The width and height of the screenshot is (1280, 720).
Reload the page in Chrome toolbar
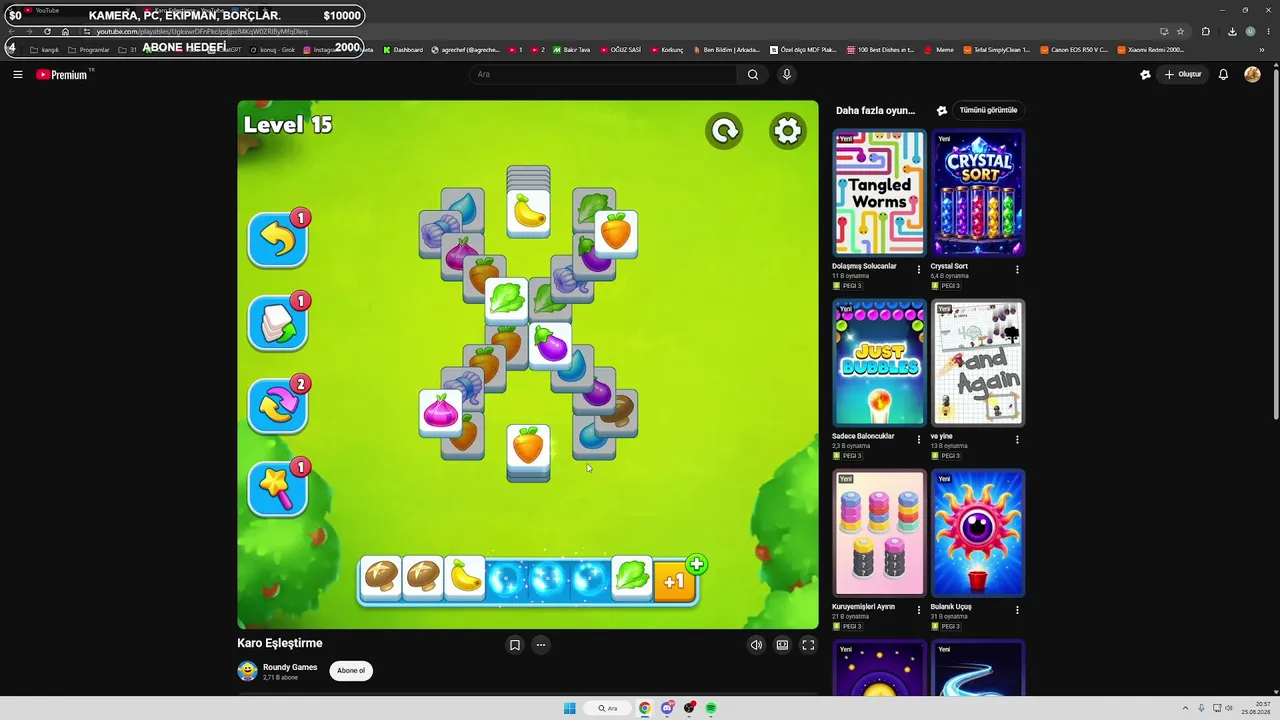click(47, 31)
